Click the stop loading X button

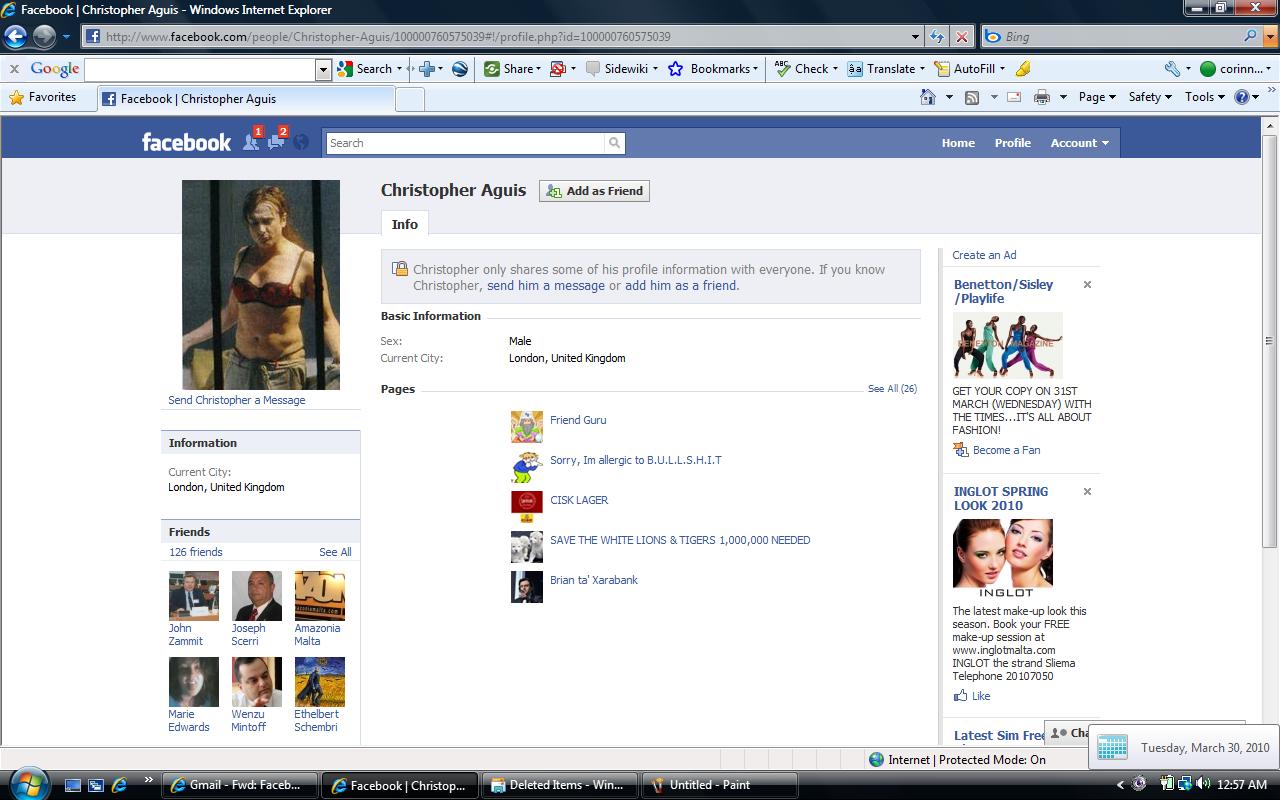962,37
